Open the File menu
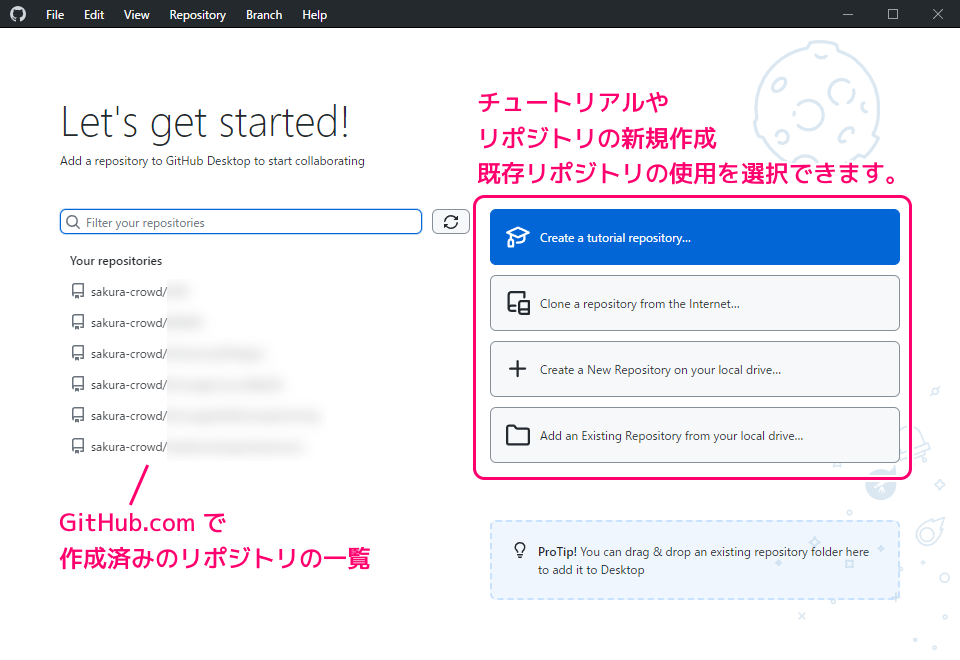The width and height of the screenshot is (960, 660). (54, 15)
